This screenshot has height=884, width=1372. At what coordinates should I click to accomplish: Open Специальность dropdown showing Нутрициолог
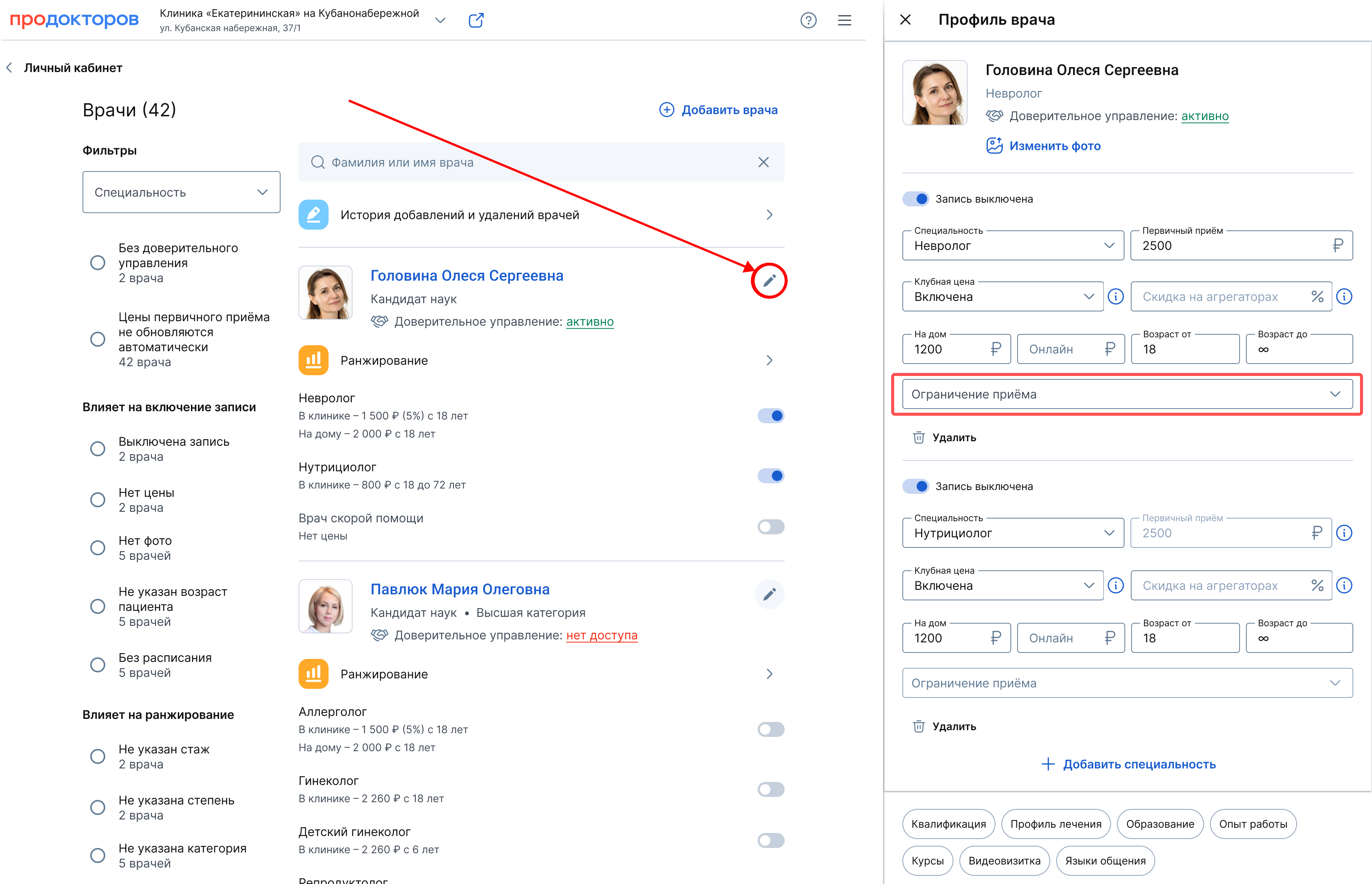[x=1013, y=533]
